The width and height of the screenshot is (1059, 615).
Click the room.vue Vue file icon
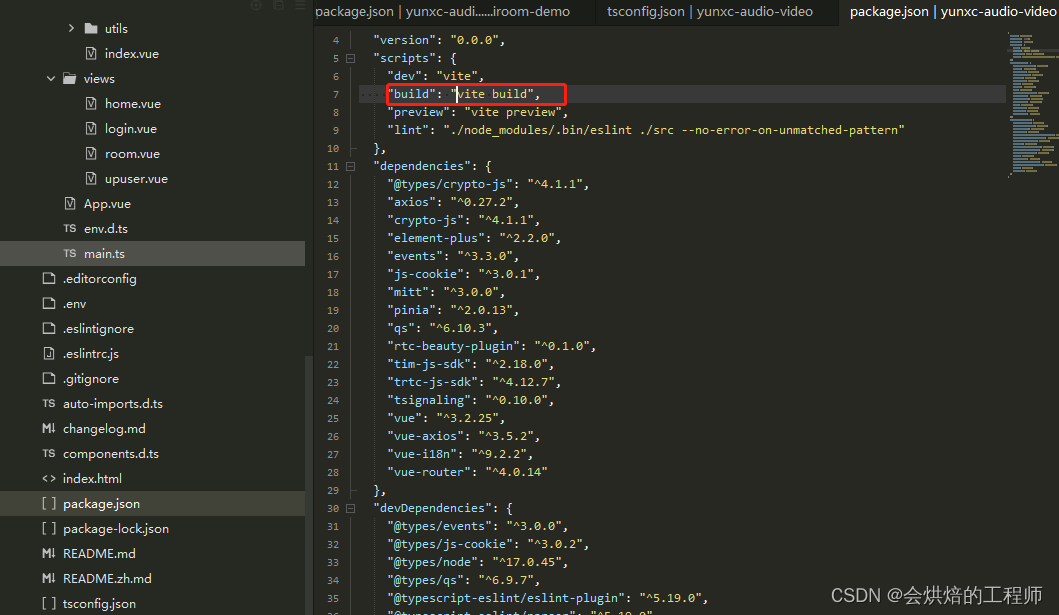click(x=91, y=153)
